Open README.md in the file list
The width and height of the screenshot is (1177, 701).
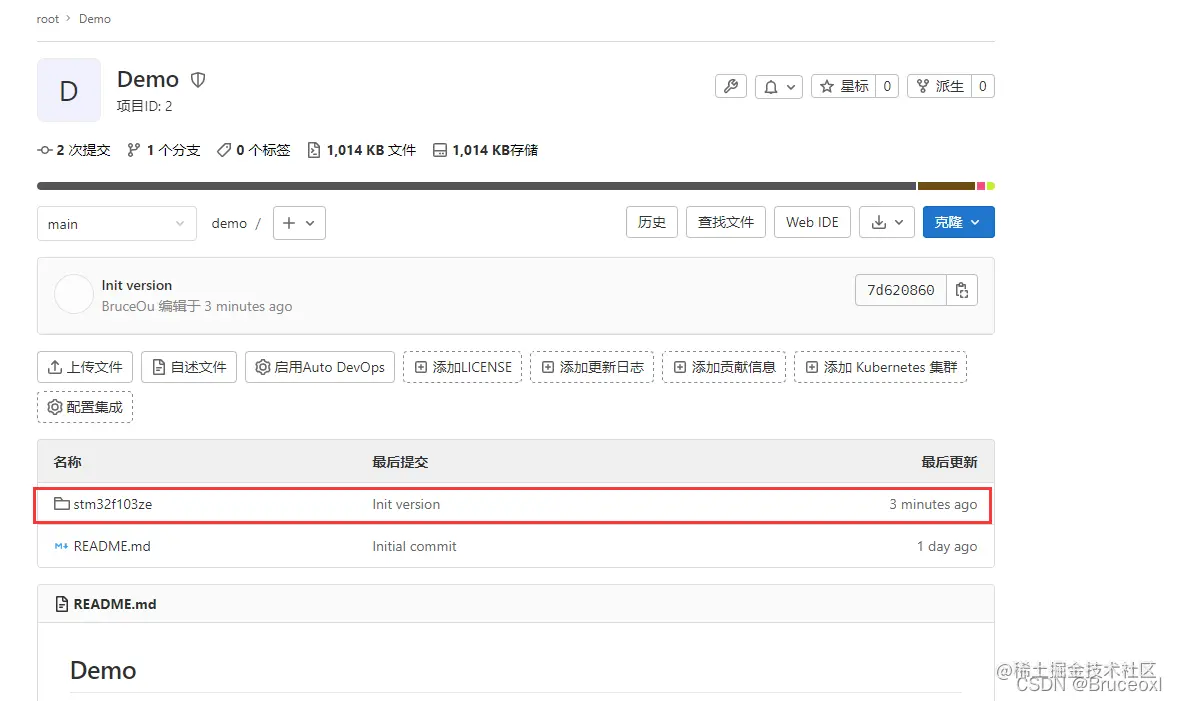(112, 546)
